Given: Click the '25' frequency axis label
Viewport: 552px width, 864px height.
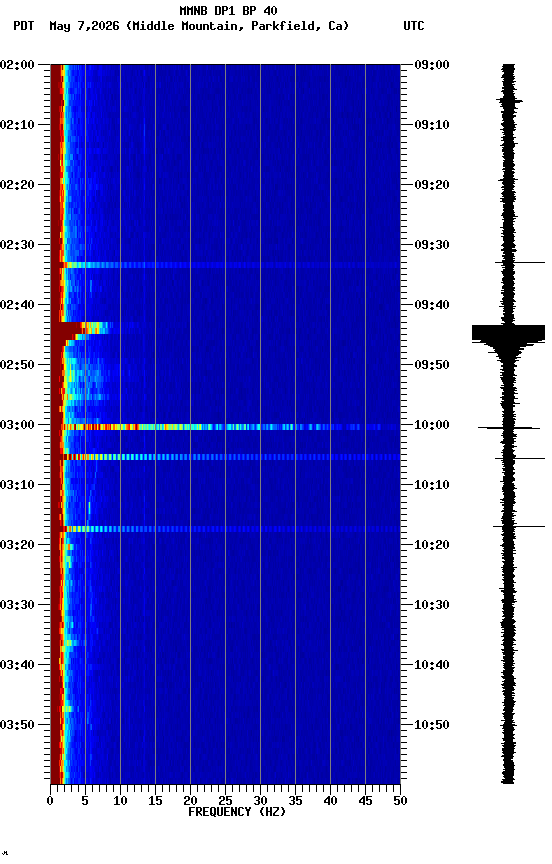Looking at the screenshot, I should [225, 801].
